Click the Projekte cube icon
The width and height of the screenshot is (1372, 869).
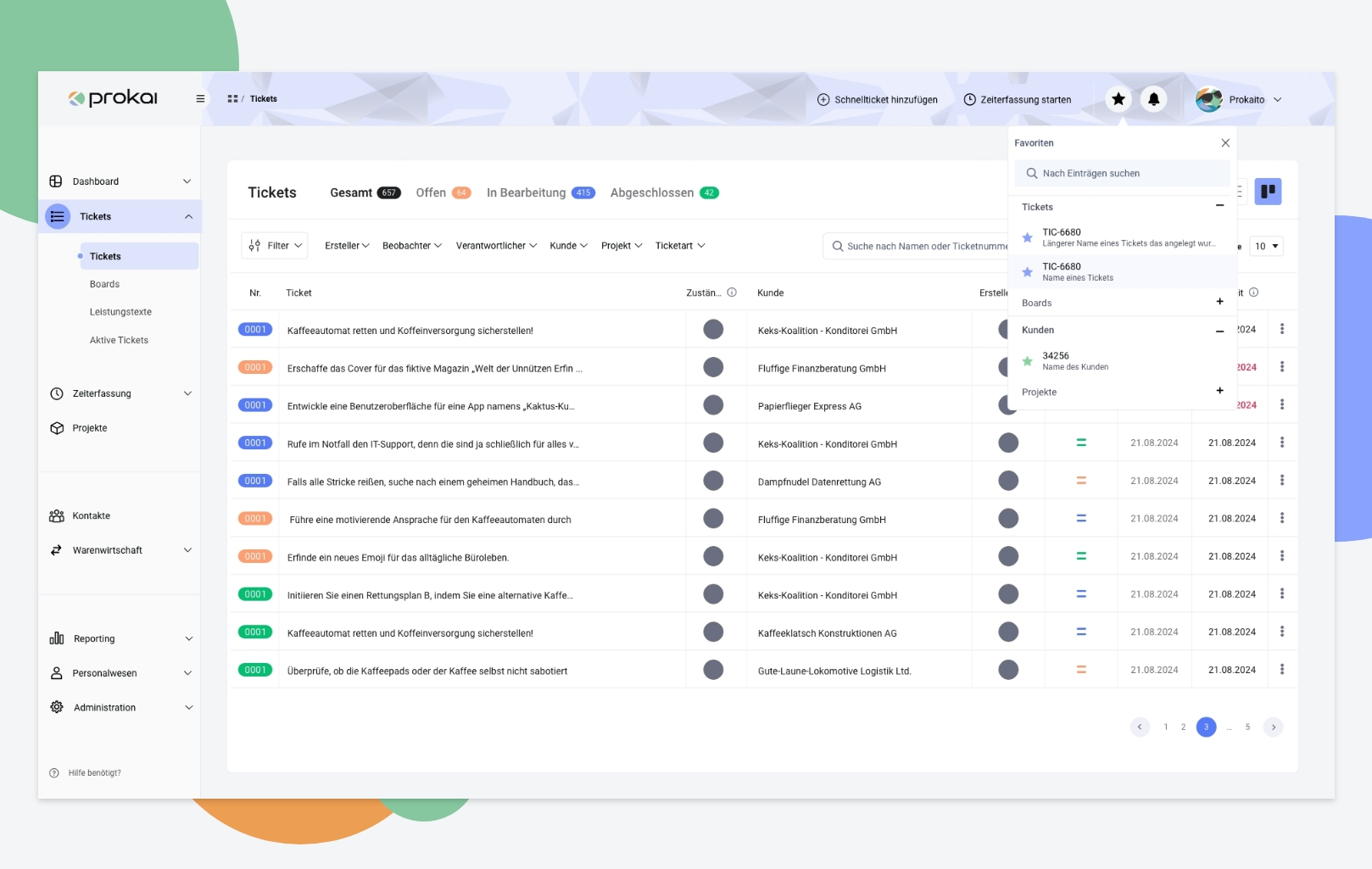(x=57, y=428)
